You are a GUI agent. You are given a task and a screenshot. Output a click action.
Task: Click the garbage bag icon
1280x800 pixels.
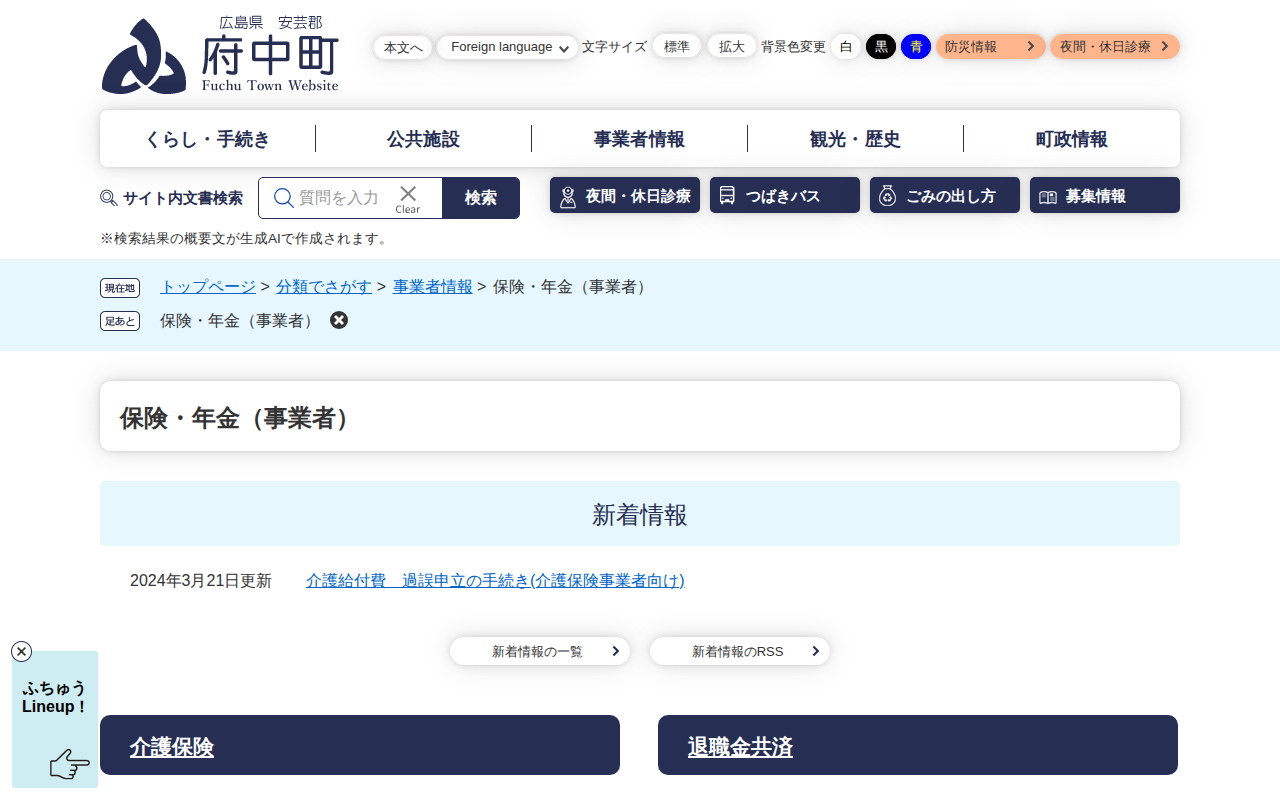tap(887, 196)
